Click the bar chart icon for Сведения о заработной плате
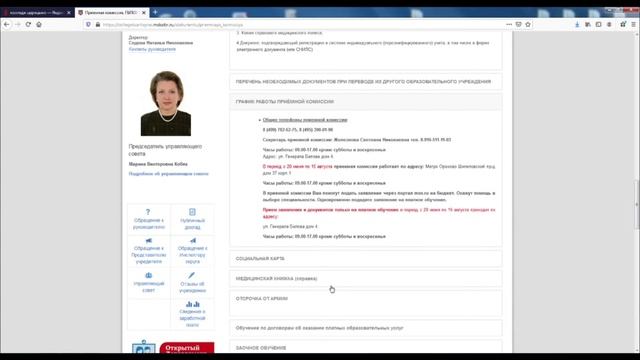Viewport: 640px width, 360px height. [193, 304]
